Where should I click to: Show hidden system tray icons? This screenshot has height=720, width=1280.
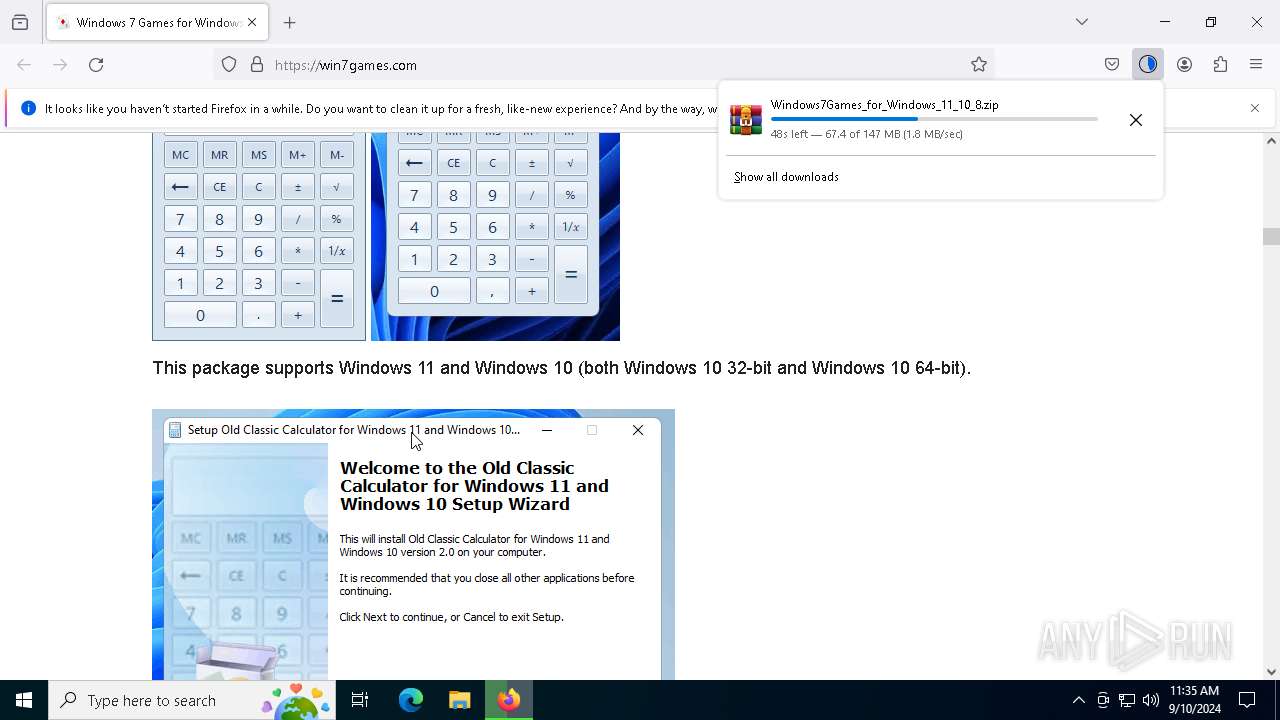click(x=1078, y=700)
